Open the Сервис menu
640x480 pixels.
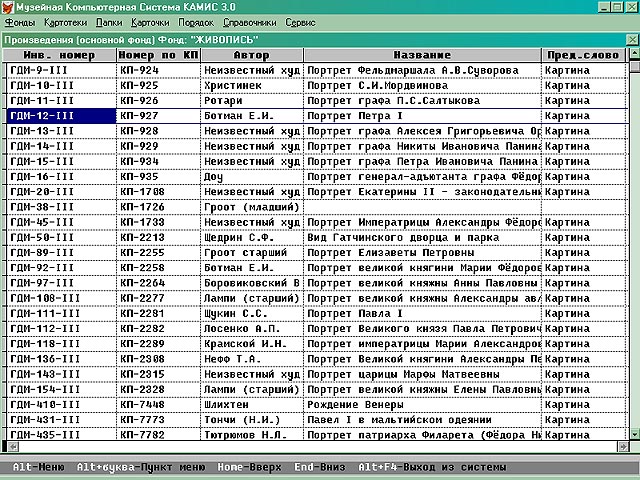(x=300, y=23)
